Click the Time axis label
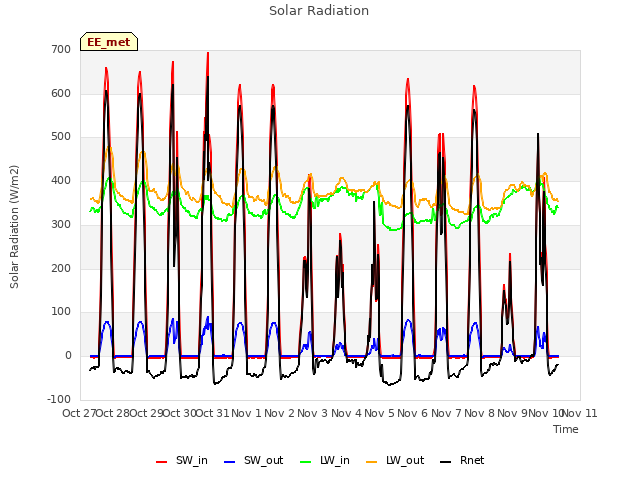The width and height of the screenshot is (640, 480). 566,429
